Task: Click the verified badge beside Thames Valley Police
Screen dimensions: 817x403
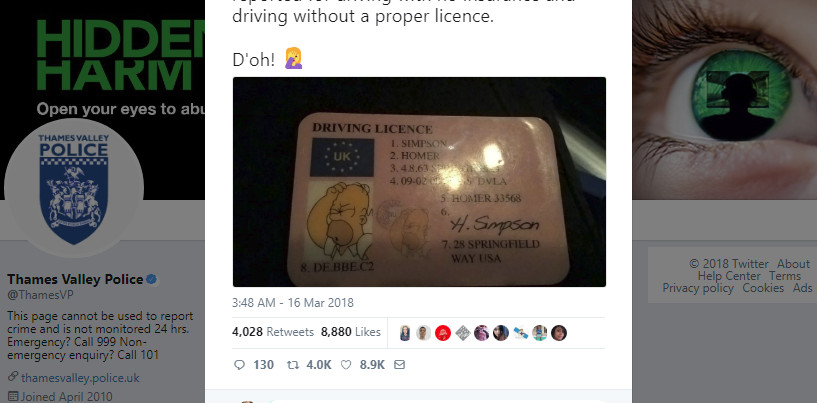Action: tap(152, 279)
